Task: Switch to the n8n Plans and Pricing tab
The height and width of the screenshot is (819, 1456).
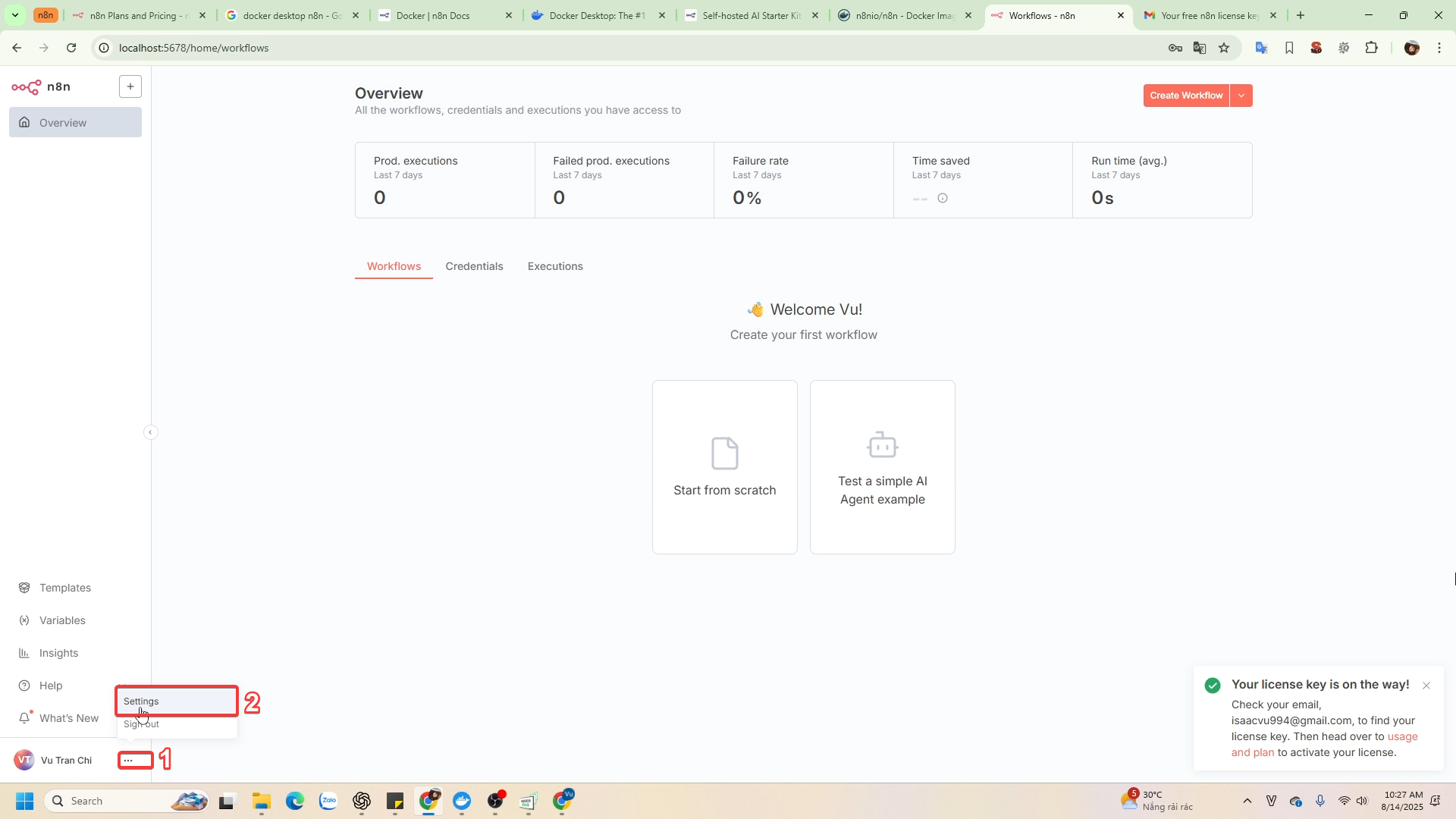Action: 139,15
